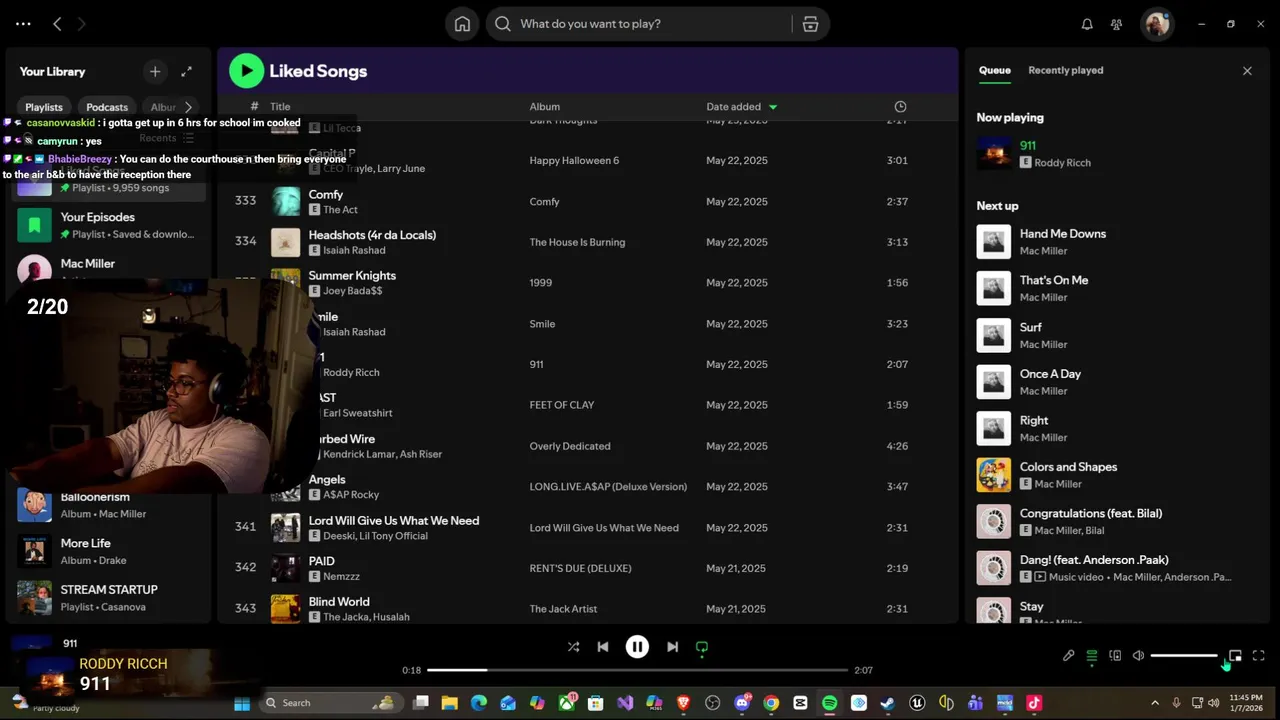Sort by Date added column

coord(741,106)
